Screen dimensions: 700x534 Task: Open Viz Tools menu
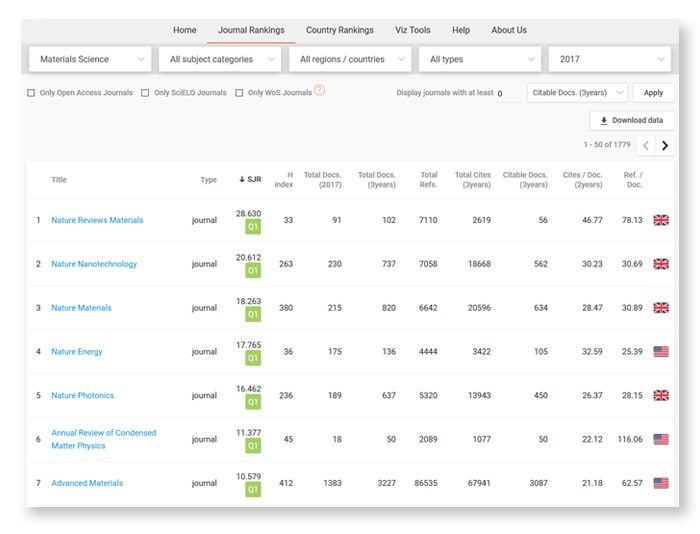pyautogui.click(x=412, y=30)
